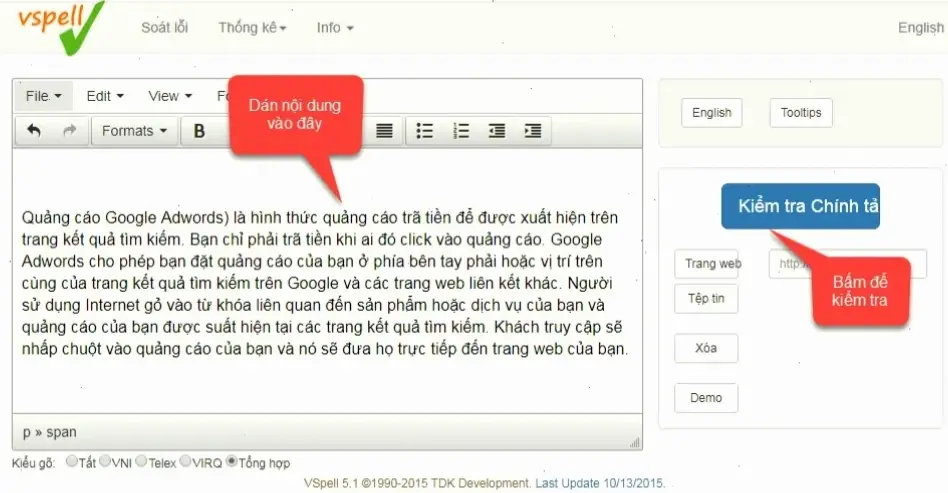
Task: Insert a numbered list
Action: click(x=461, y=131)
